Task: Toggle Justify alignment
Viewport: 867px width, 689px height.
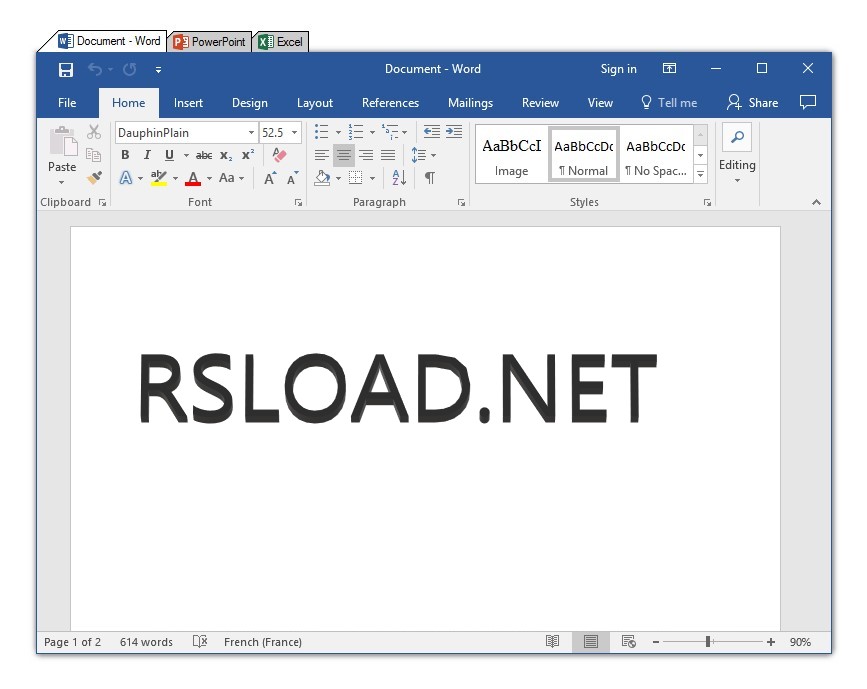Action: coord(388,155)
